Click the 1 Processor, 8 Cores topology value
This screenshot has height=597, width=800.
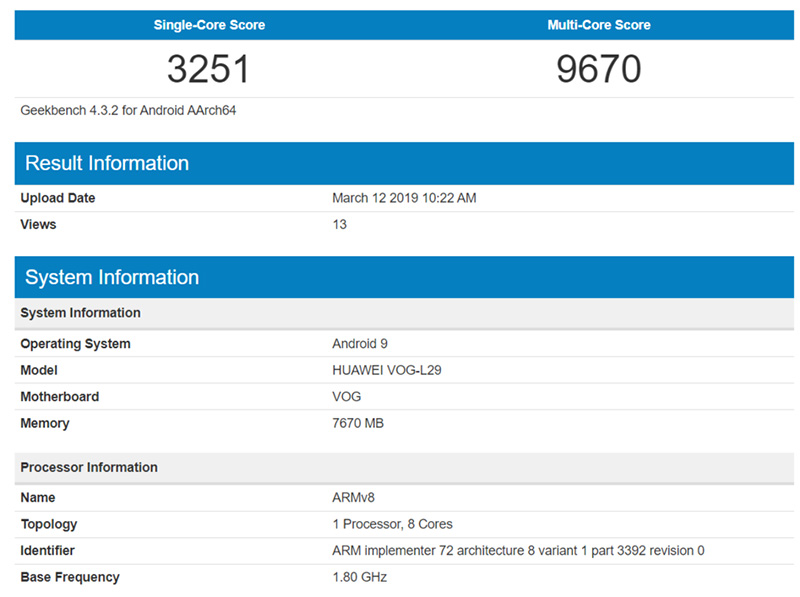point(392,524)
